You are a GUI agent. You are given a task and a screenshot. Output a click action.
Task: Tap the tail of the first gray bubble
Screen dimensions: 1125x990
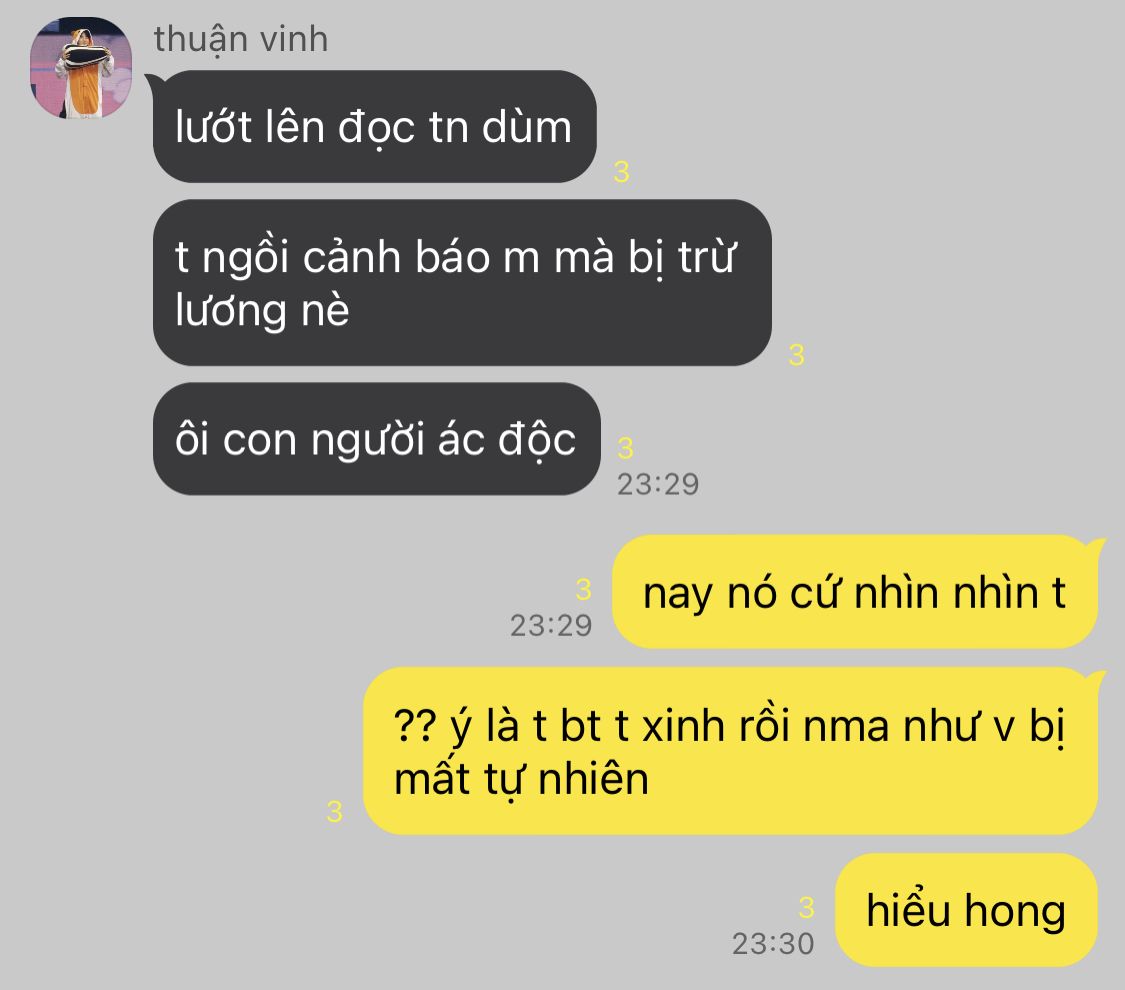coord(153,81)
